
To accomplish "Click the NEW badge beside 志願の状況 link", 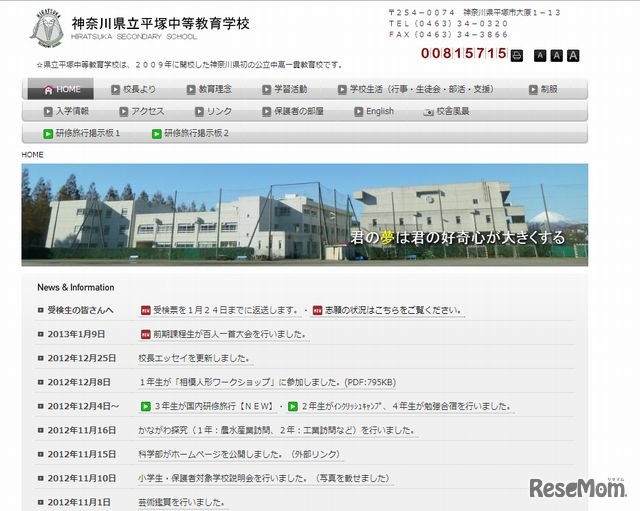I will pyautogui.click(x=318, y=311).
